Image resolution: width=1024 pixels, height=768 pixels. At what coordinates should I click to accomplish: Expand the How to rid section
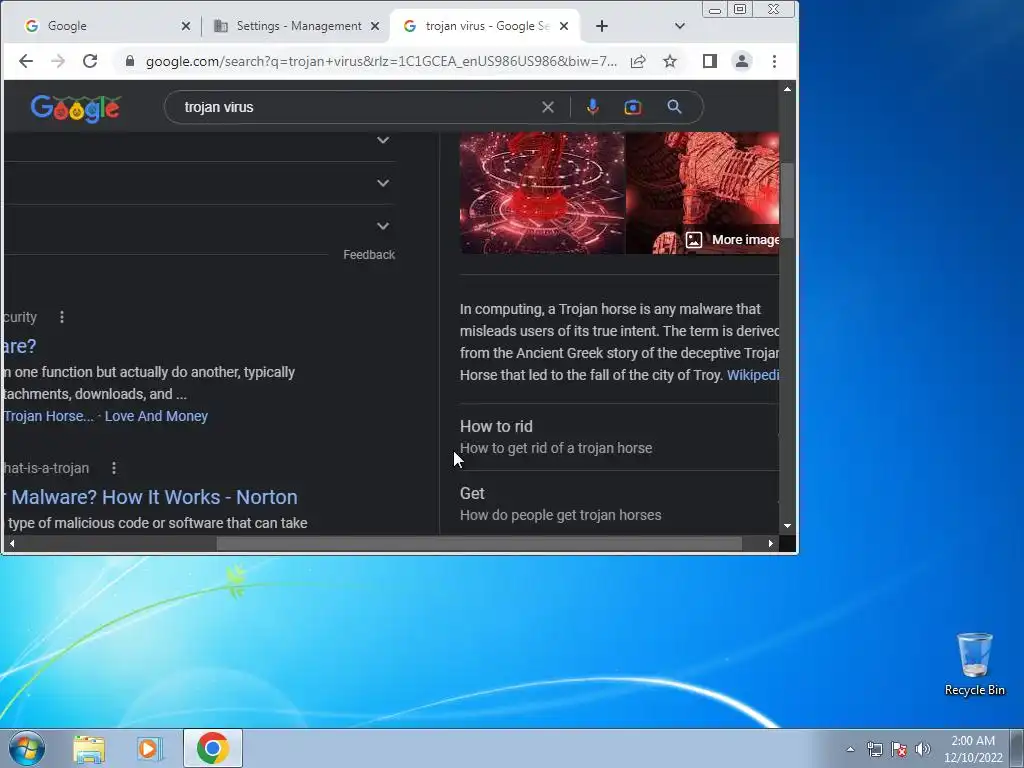619,437
